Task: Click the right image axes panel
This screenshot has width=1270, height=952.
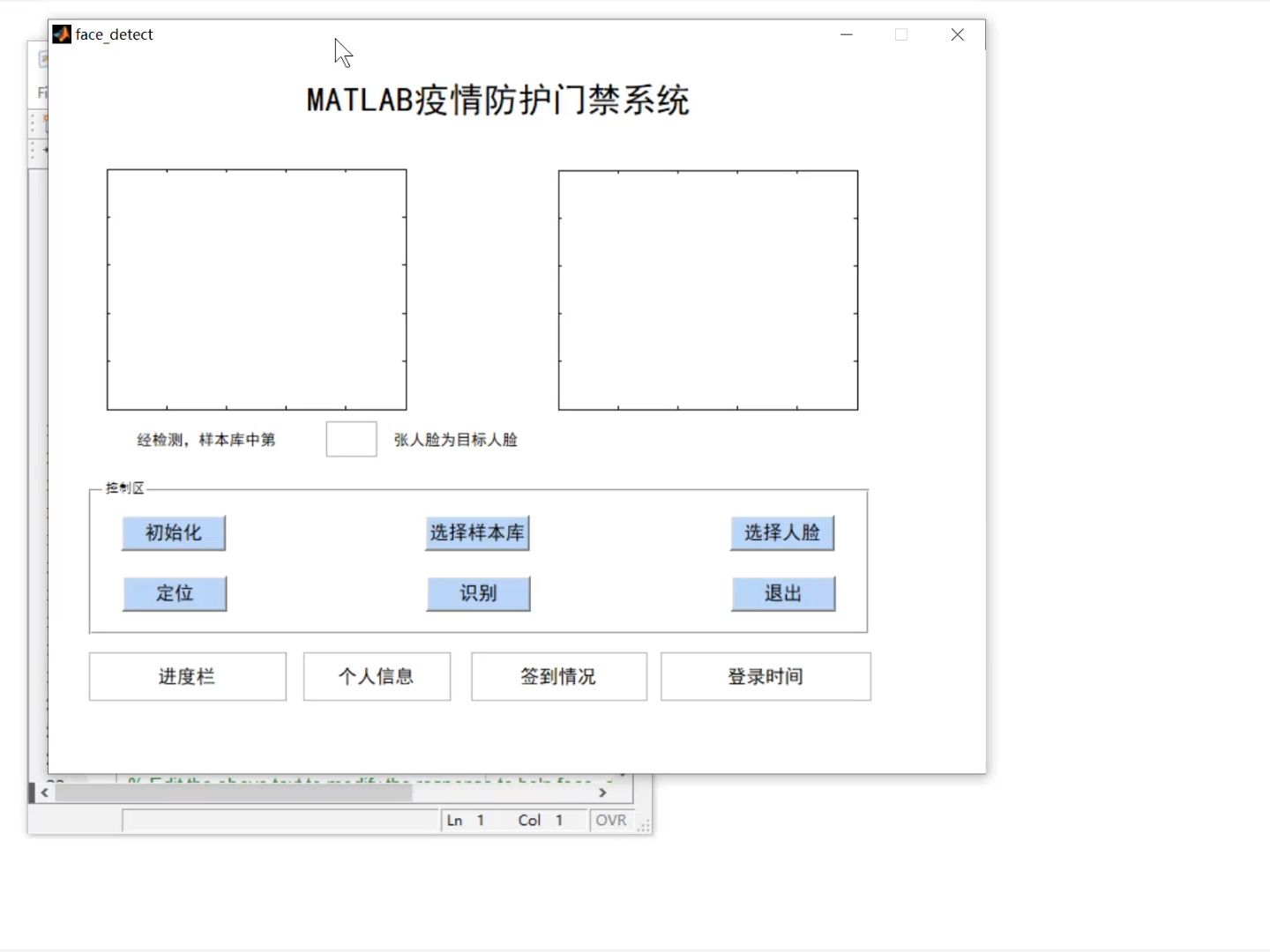Action: pos(708,290)
